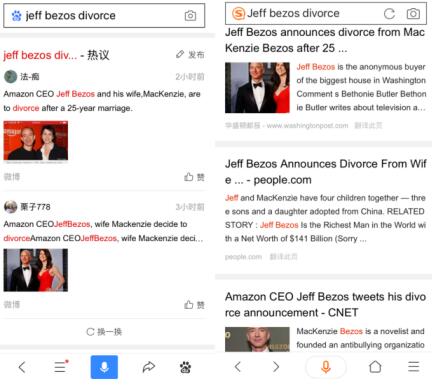
Task: Open the www.washingtonpost.com source link
Action: coord(307,126)
